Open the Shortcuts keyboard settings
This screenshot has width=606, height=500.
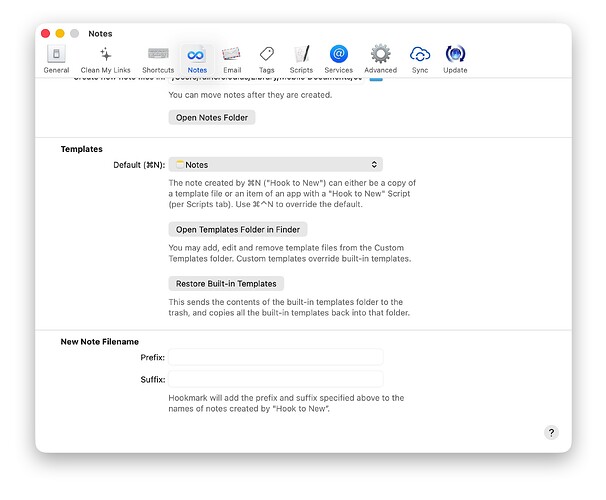click(x=158, y=59)
